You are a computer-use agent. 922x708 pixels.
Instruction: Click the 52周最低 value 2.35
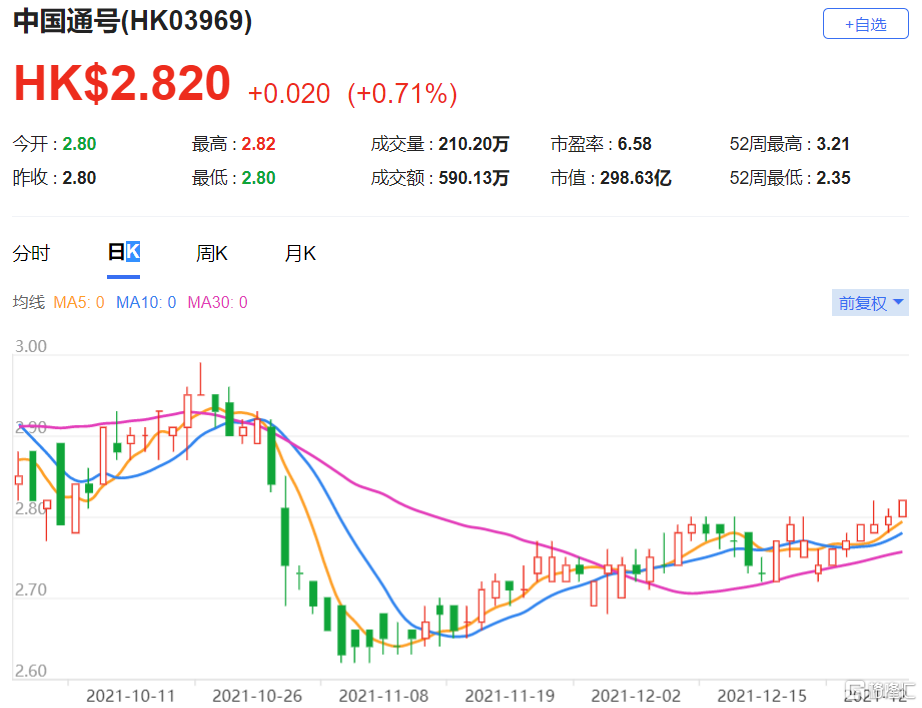click(833, 178)
